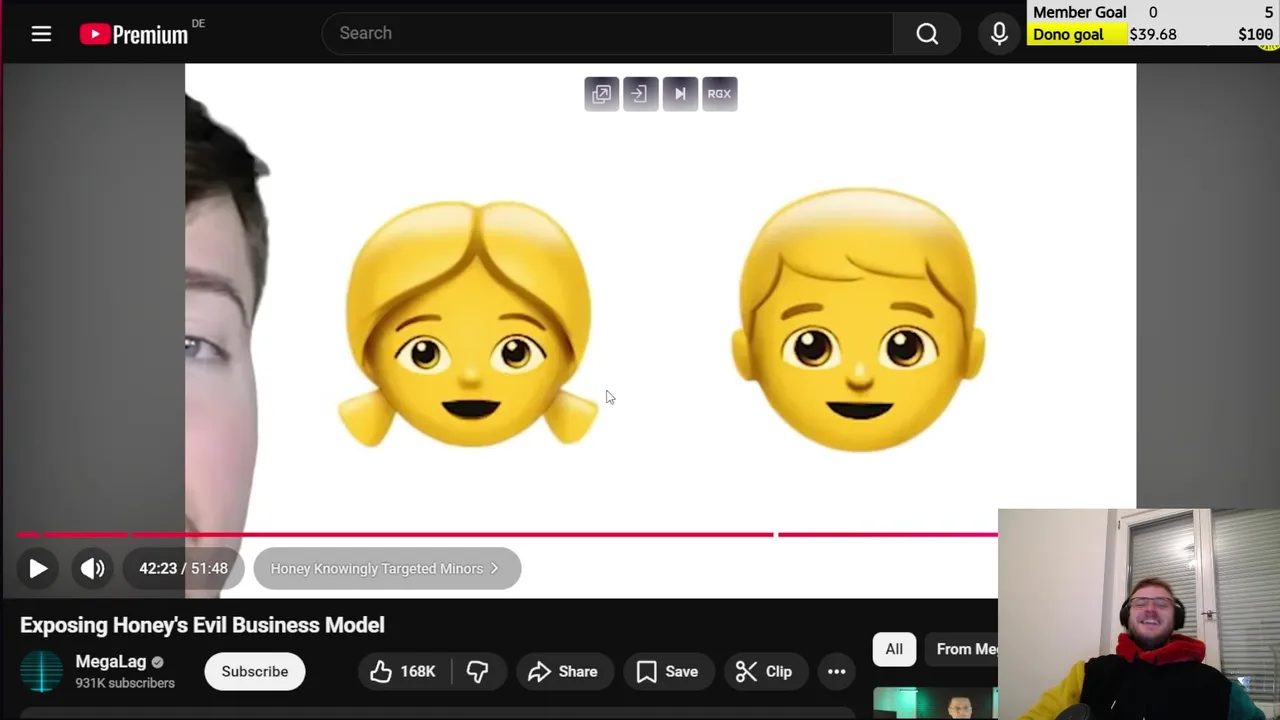Viewport: 1280px width, 720px height.
Task: Go to YouTube Premium home logo
Action: [134, 34]
